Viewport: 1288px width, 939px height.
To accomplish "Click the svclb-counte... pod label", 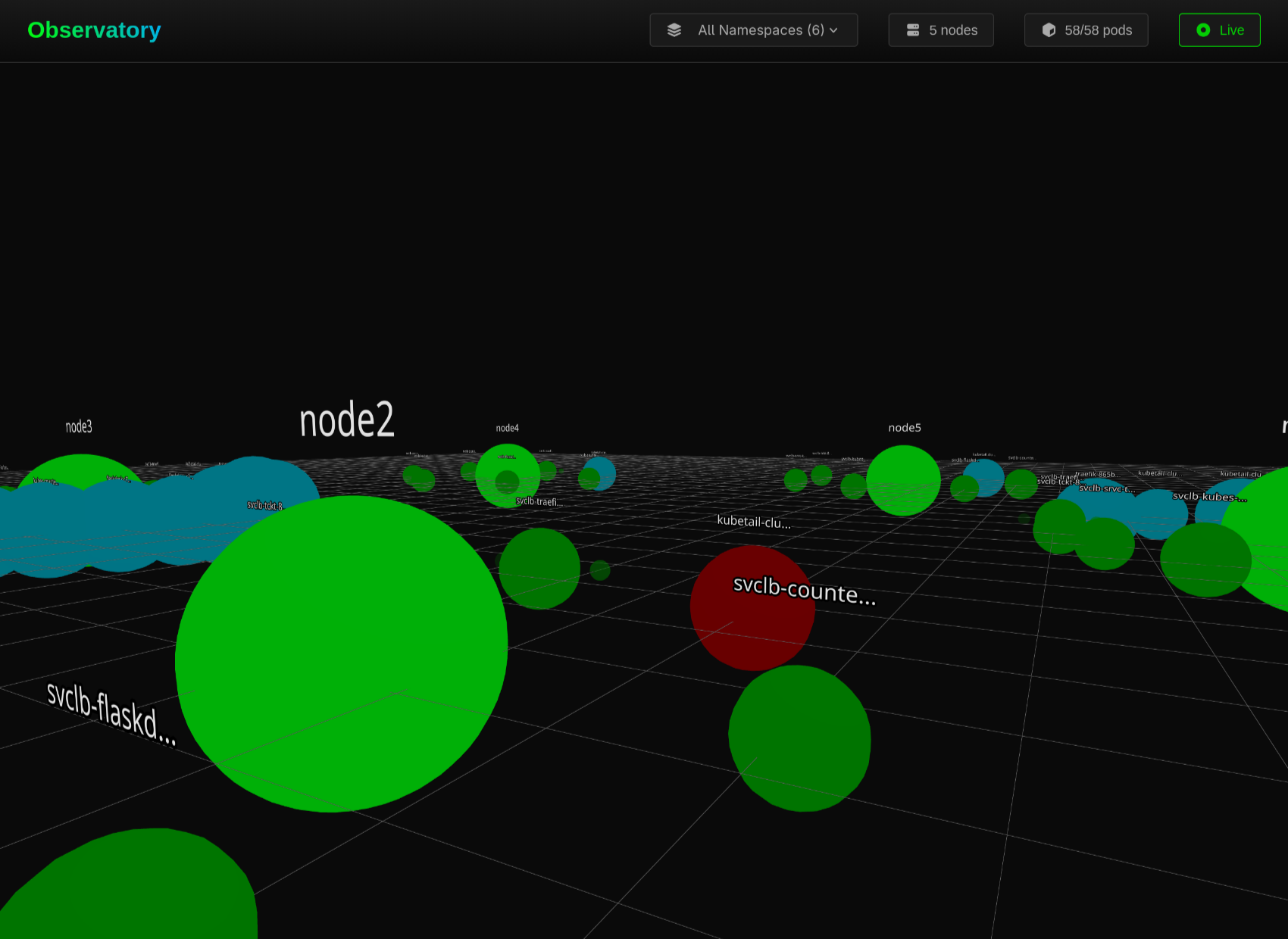I will coord(805,591).
